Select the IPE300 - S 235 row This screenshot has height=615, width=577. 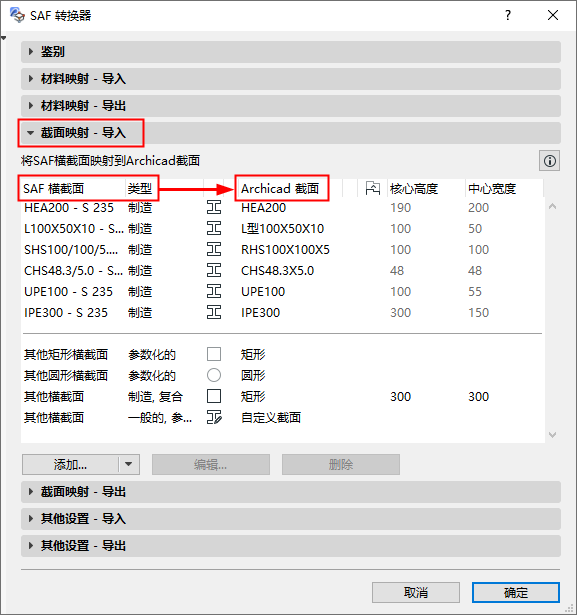tap(282, 313)
